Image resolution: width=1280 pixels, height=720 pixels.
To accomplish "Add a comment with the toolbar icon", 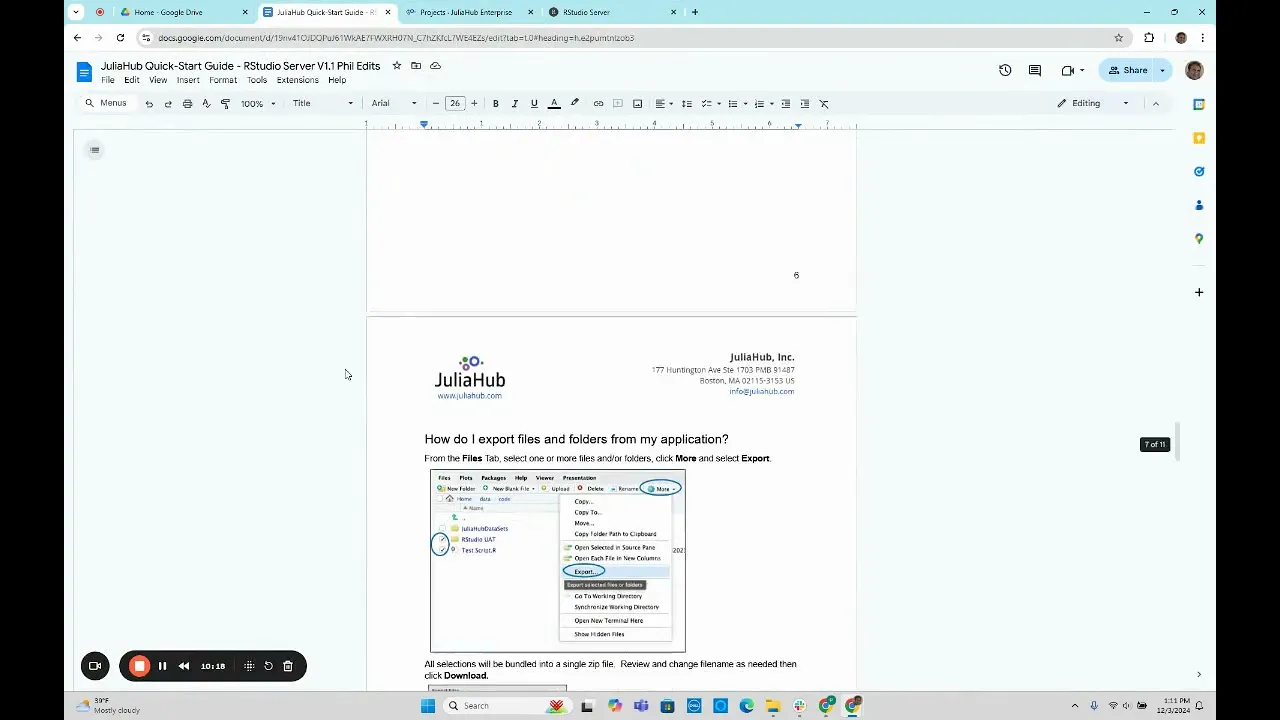I will click(x=618, y=104).
